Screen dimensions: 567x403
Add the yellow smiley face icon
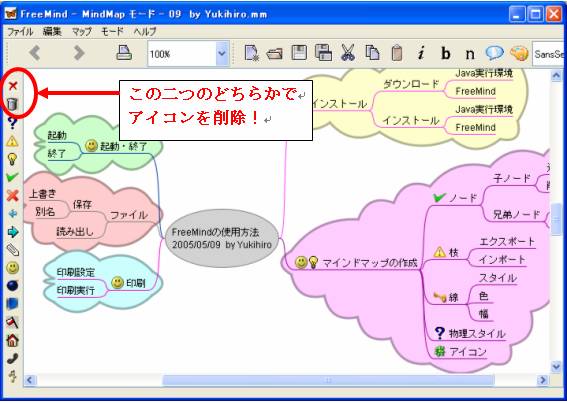(13, 268)
